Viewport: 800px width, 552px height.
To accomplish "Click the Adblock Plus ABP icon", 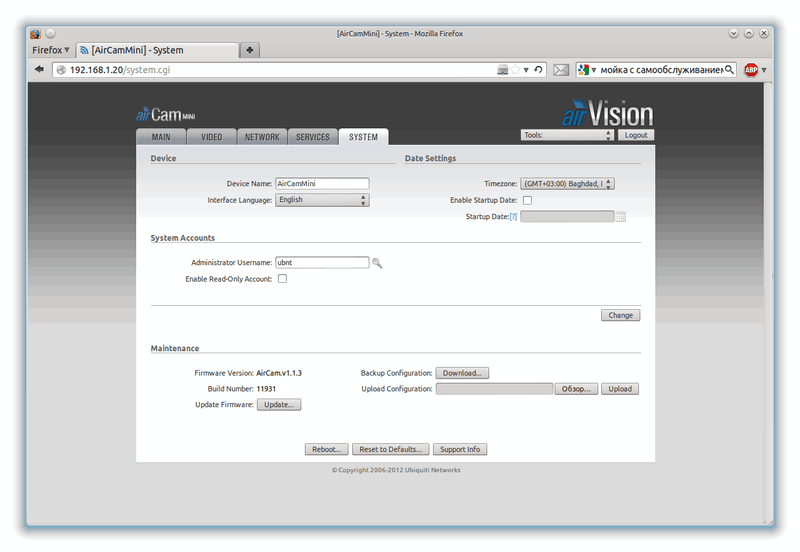I will (x=751, y=70).
